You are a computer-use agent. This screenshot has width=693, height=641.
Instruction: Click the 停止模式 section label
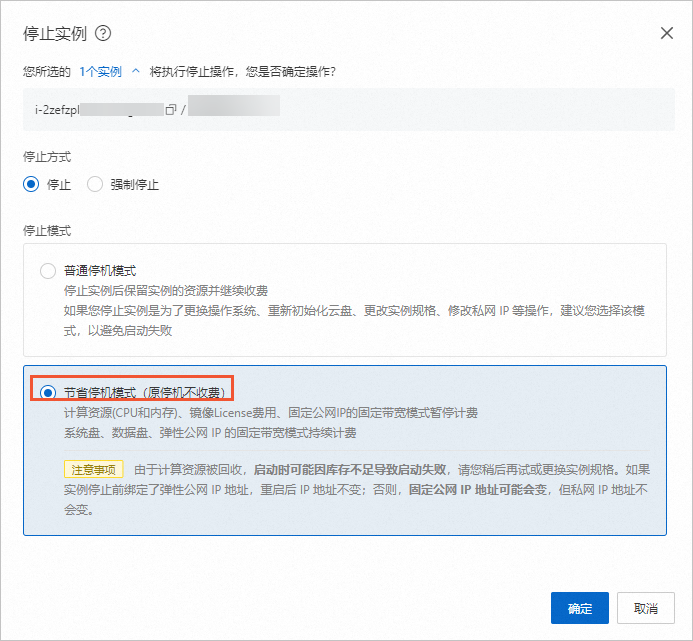pos(47,231)
